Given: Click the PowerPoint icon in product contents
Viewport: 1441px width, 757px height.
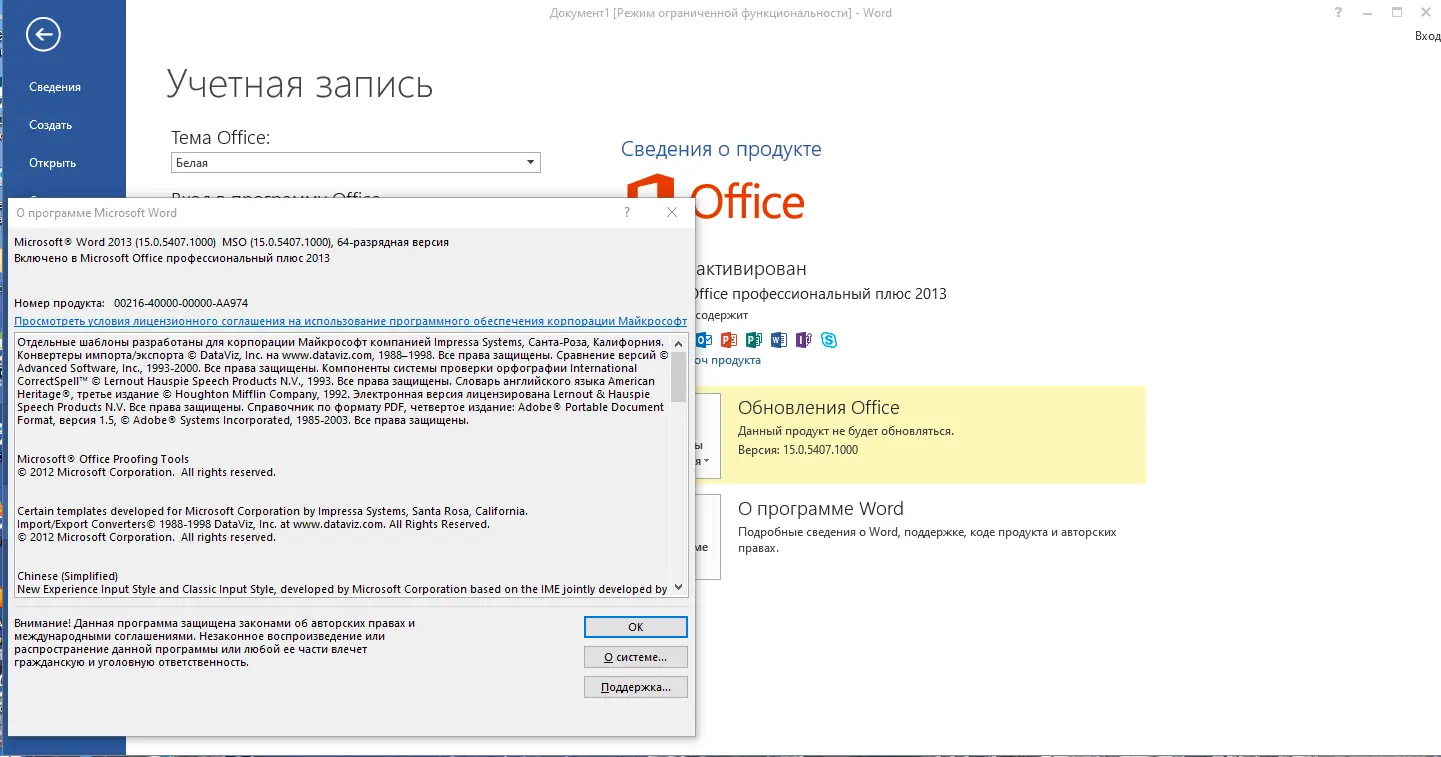Looking at the screenshot, I should 729,340.
